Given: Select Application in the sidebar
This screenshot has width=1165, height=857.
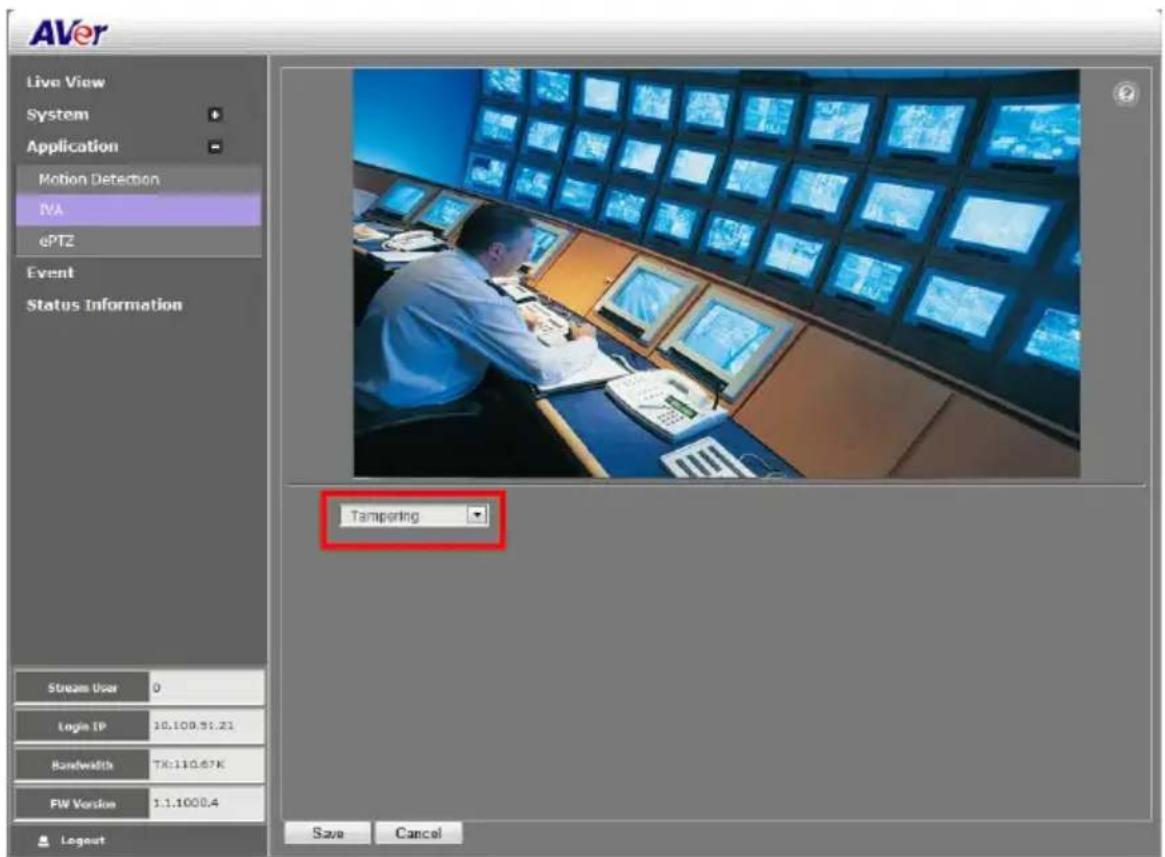Looking at the screenshot, I should [x=72, y=146].
